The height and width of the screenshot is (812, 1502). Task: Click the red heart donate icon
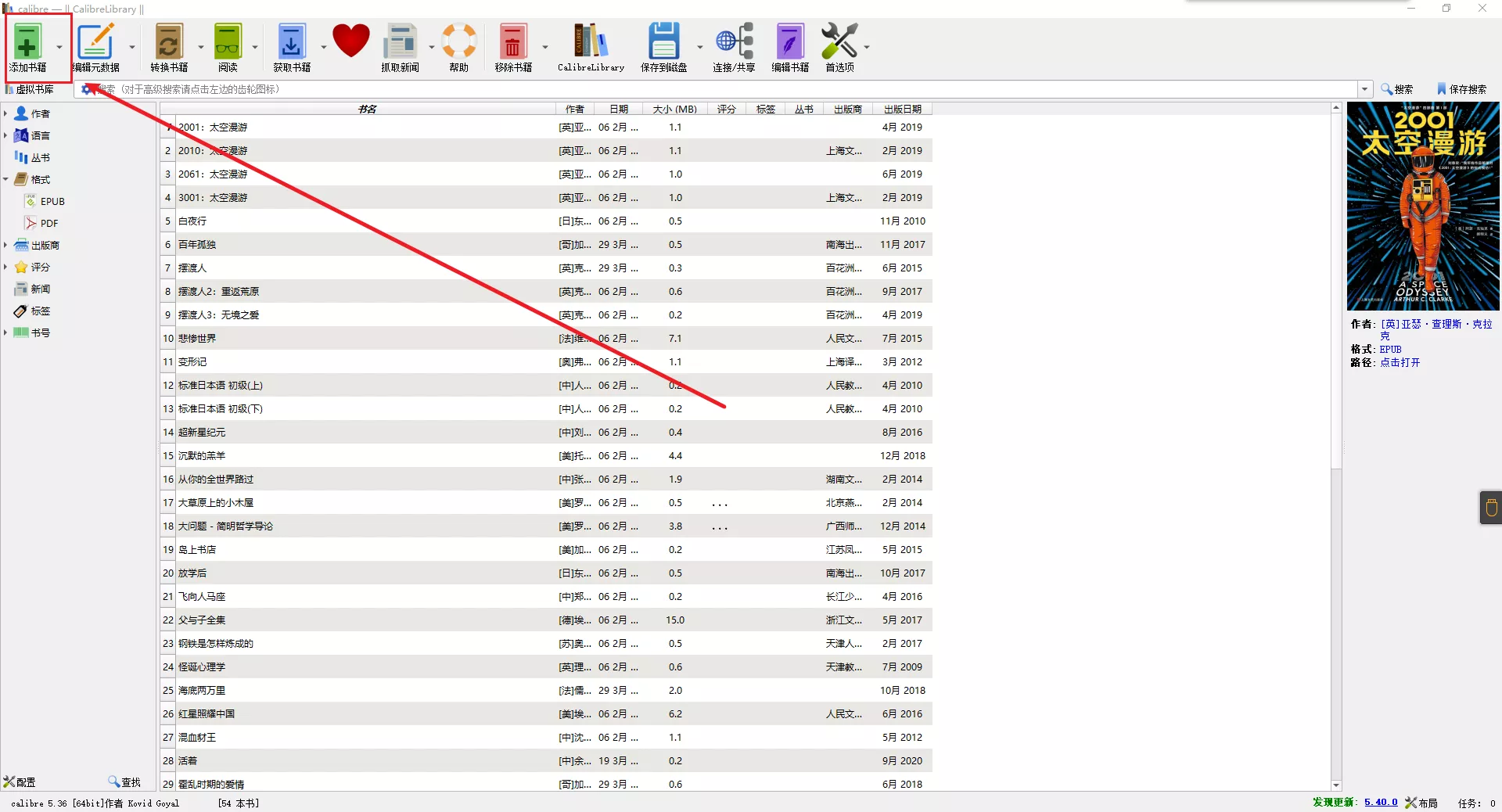pos(350,41)
